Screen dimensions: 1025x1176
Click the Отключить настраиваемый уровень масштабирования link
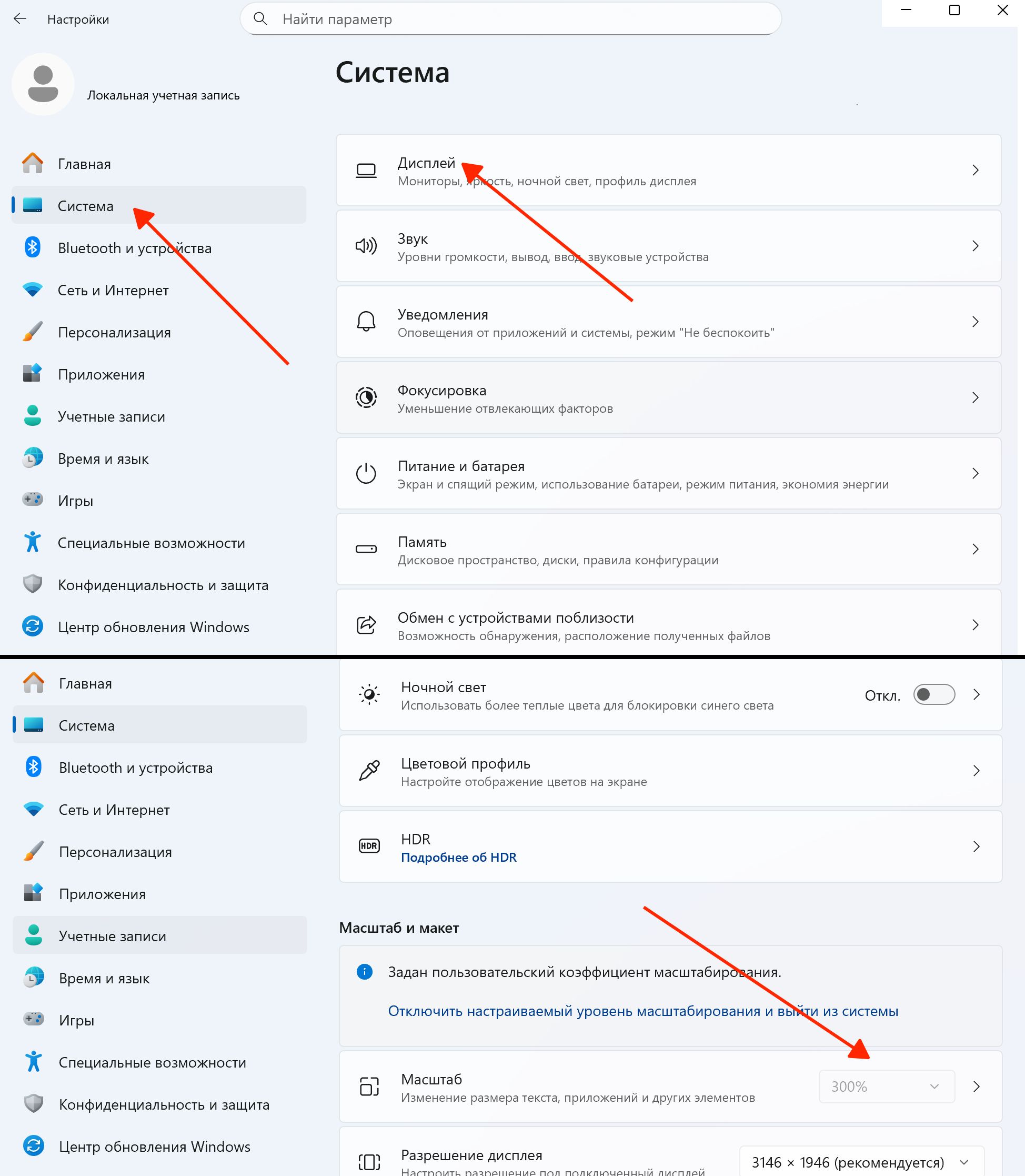tap(643, 1011)
